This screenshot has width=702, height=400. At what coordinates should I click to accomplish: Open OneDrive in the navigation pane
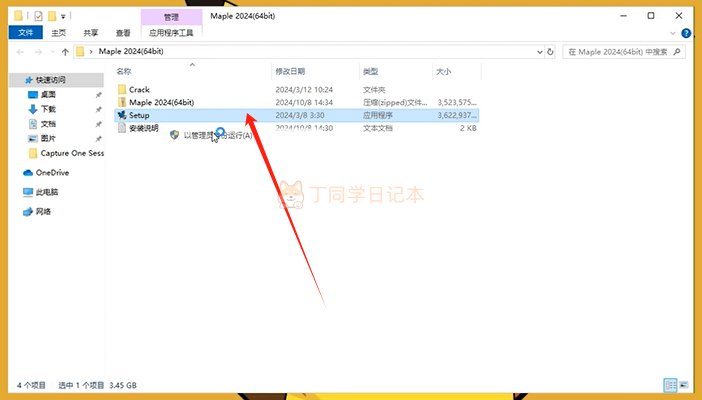coord(52,172)
